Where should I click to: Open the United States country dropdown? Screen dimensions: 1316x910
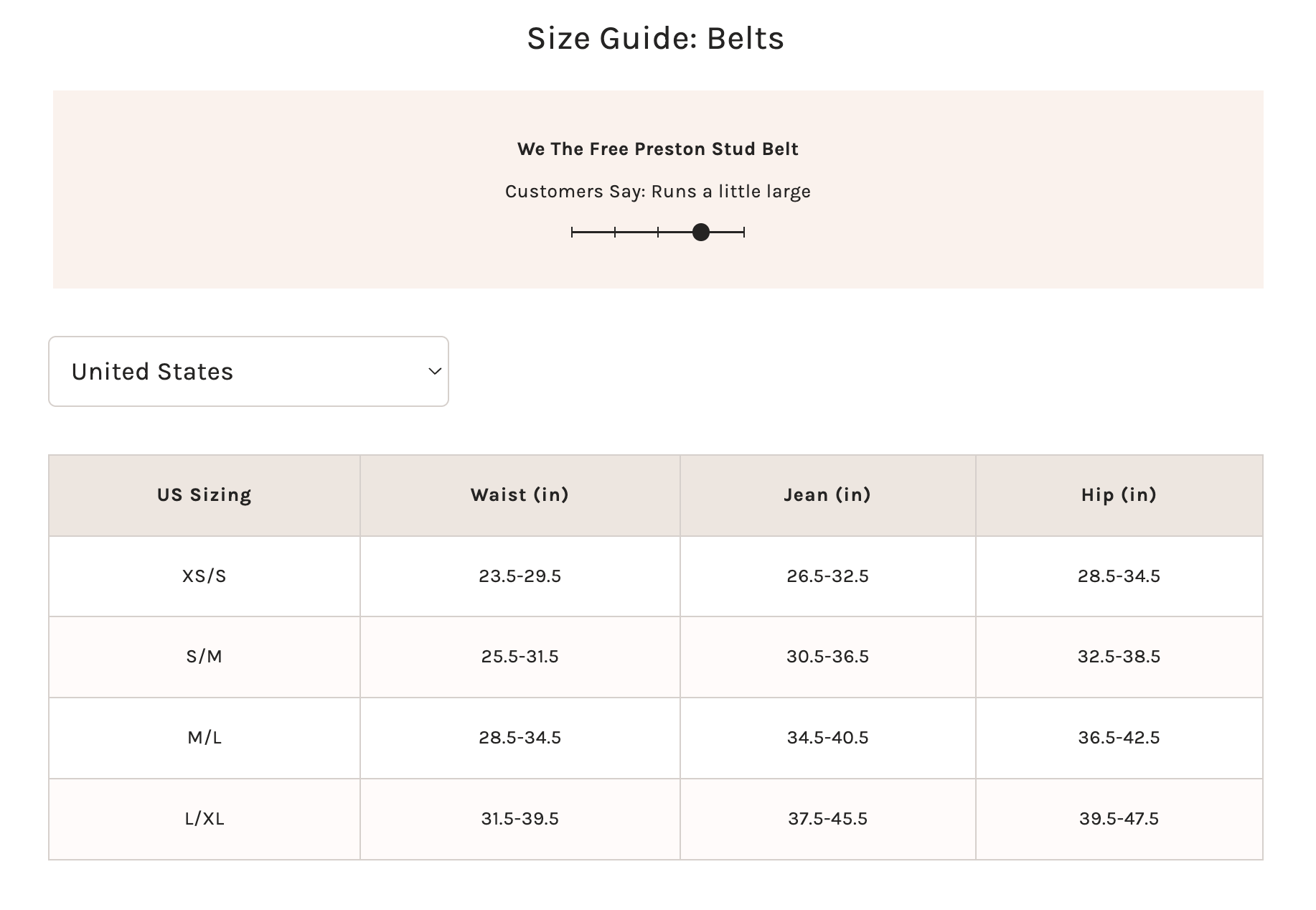click(x=248, y=372)
